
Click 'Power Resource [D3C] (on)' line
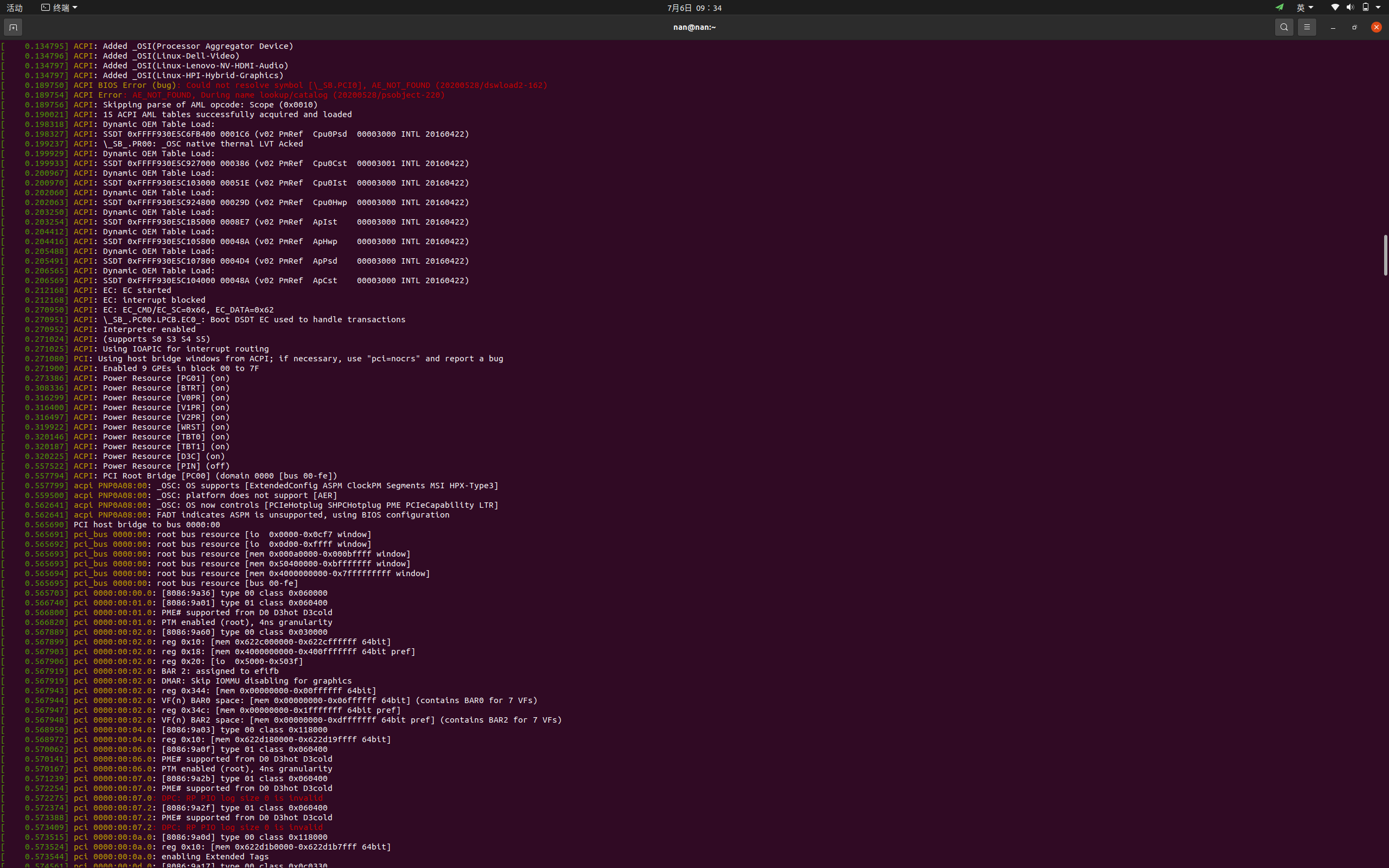pos(113,456)
